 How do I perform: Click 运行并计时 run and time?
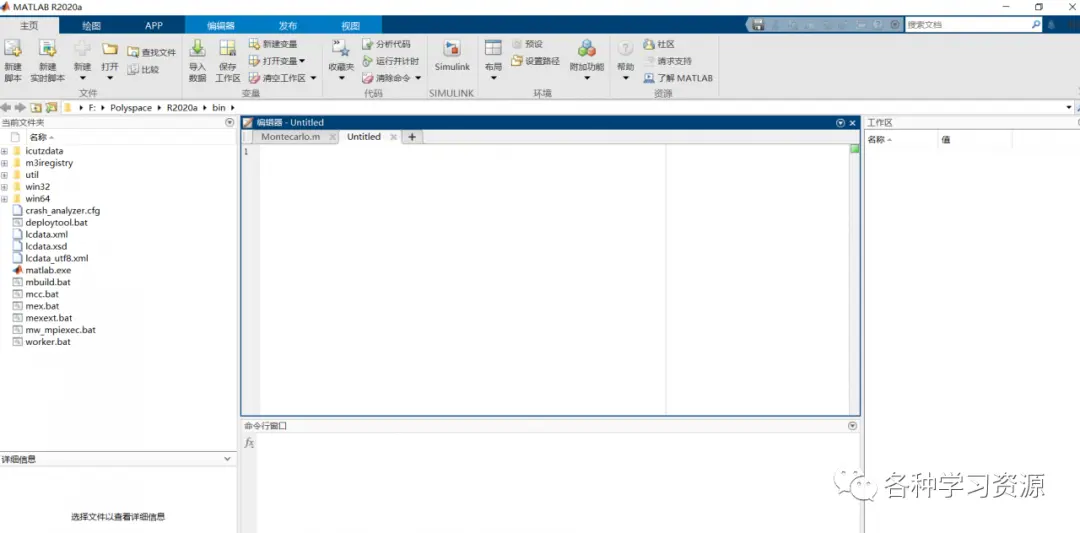[x=390, y=61]
